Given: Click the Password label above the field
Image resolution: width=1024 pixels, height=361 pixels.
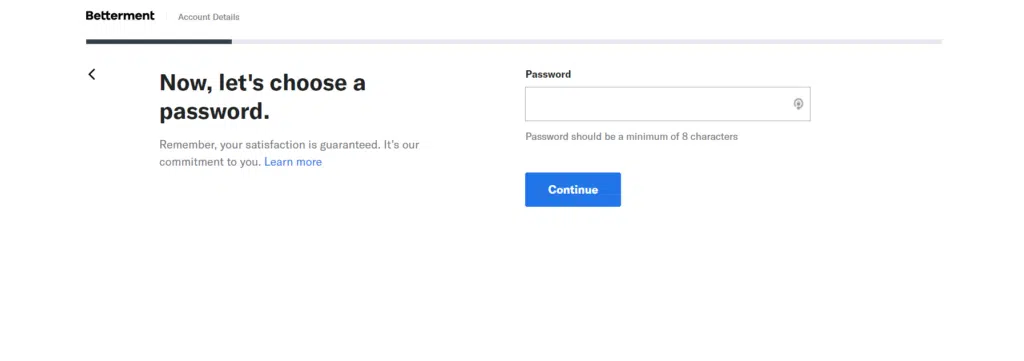Looking at the screenshot, I should 548,74.
